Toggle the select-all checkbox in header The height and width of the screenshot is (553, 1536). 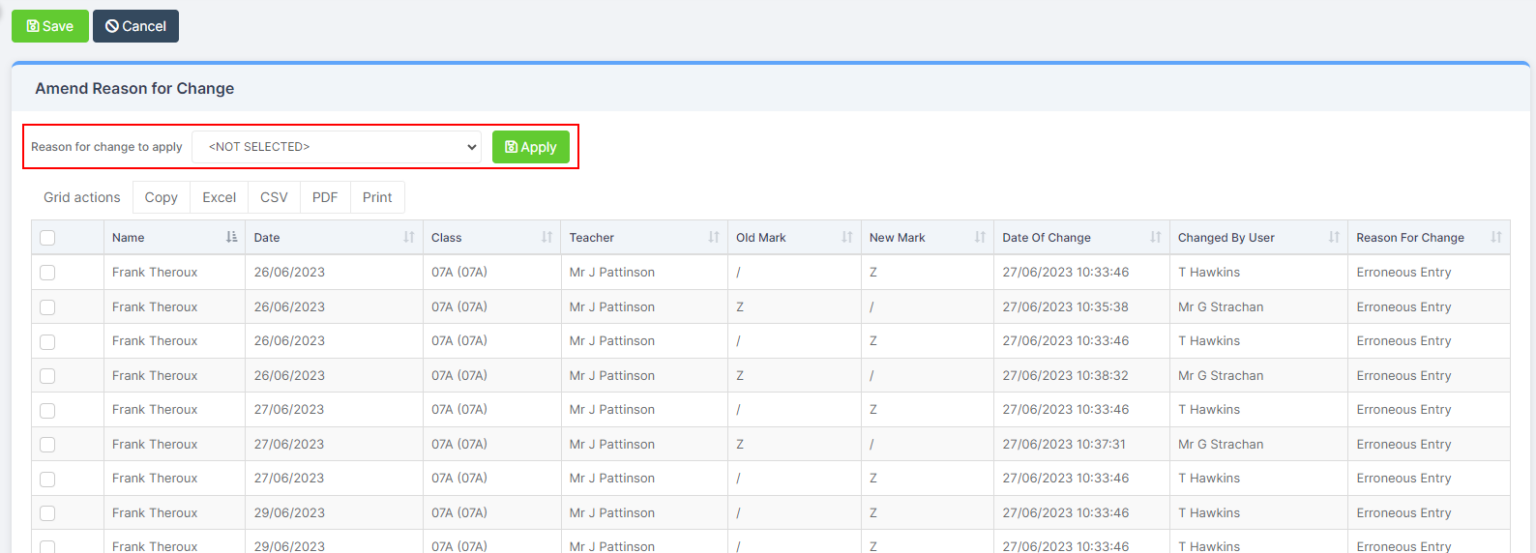pyautogui.click(x=48, y=238)
